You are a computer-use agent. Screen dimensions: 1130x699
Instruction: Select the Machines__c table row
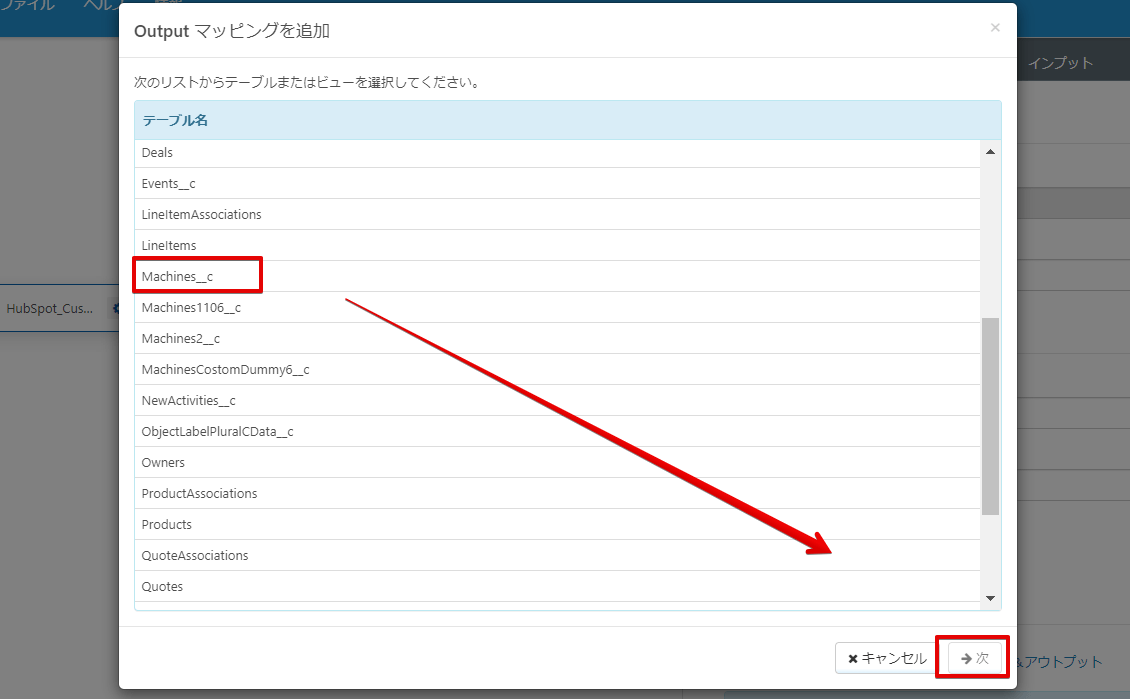(x=557, y=277)
